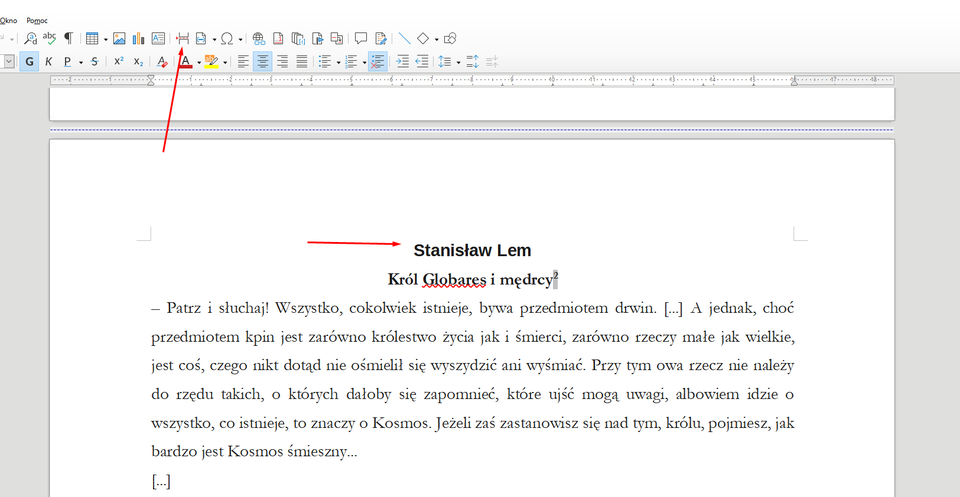Open the font color dropdown arrow
960x497 pixels.
199,62
